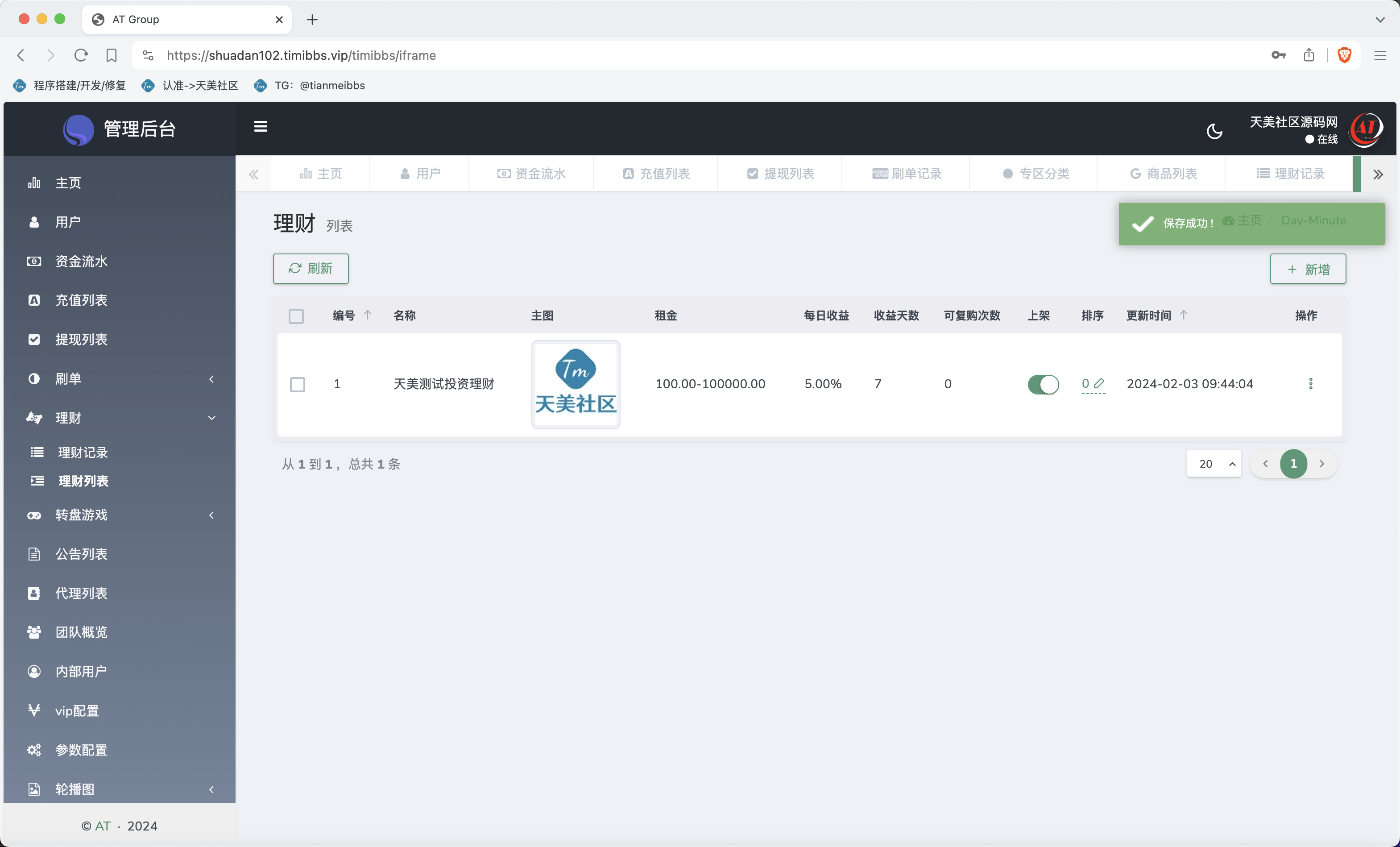This screenshot has width=1400, height=847.
Task: Open 代理列表 in the sidebar
Action: click(119, 593)
